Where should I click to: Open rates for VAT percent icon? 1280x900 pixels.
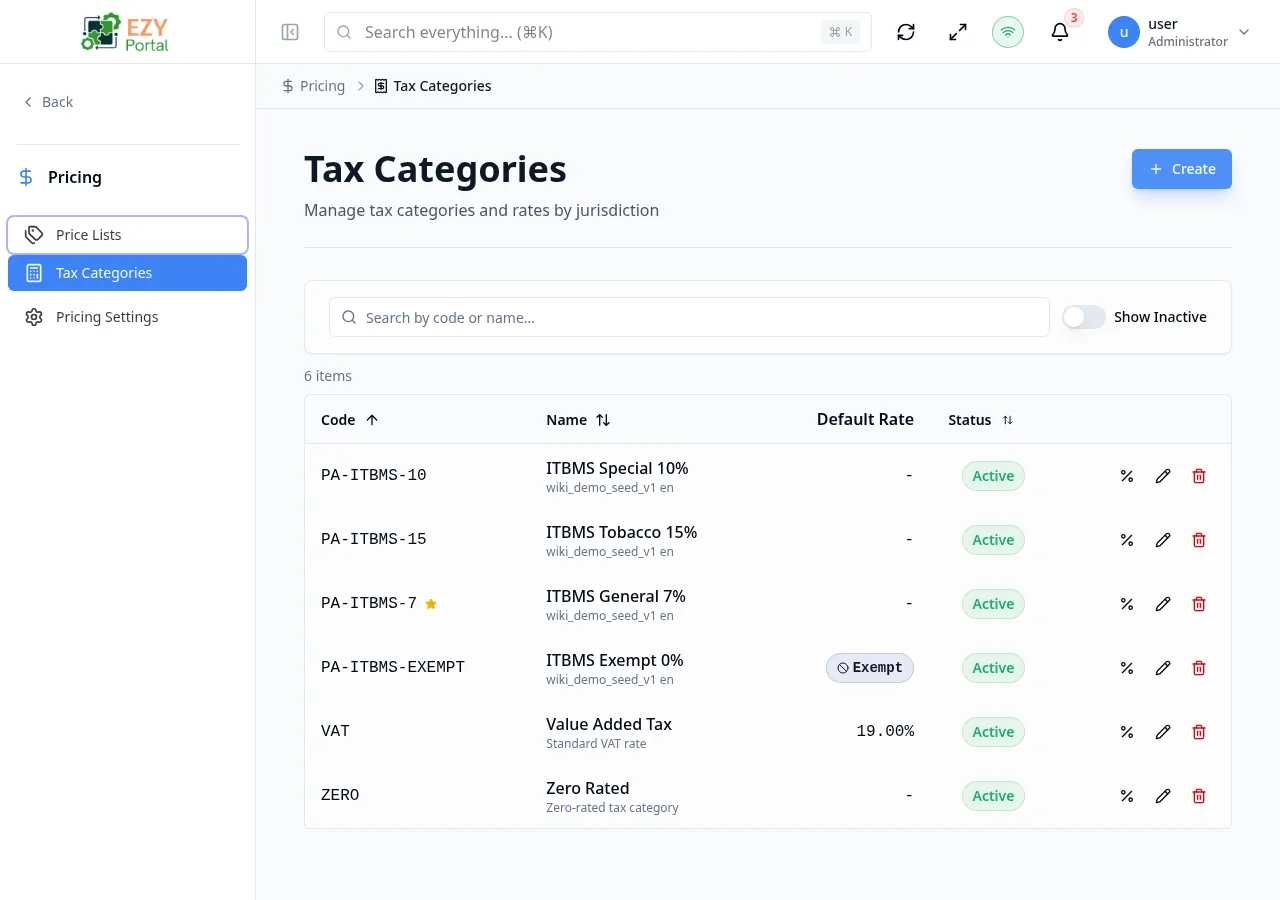click(1127, 732)
